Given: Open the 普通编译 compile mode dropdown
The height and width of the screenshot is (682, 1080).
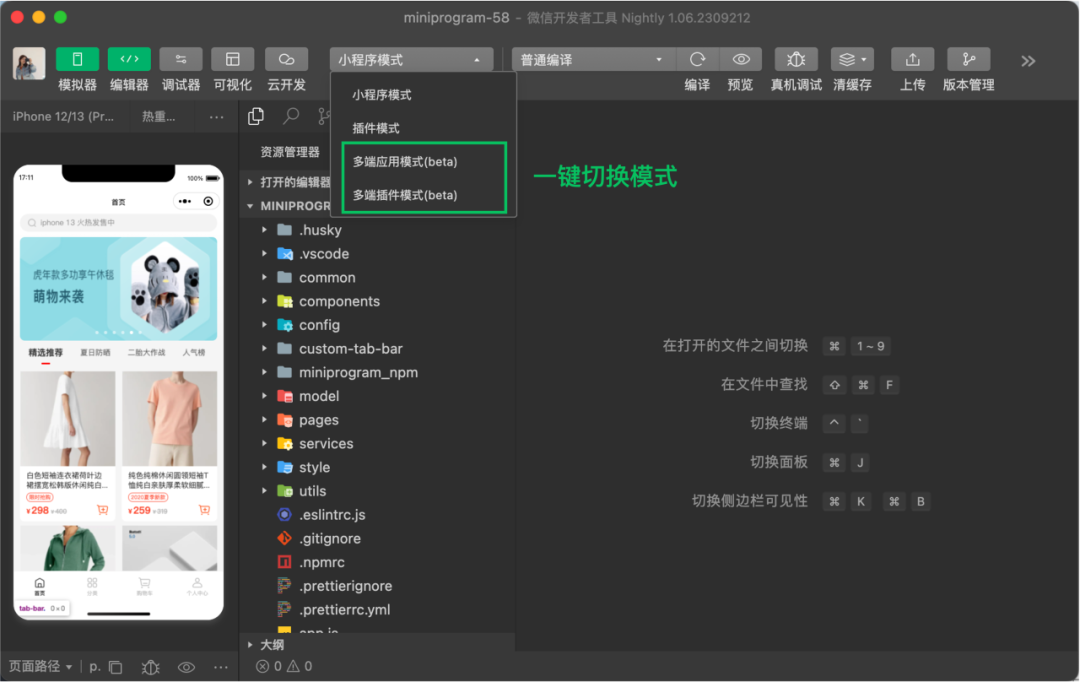Looking at the screenshot, I should click(x=592, y=60).
